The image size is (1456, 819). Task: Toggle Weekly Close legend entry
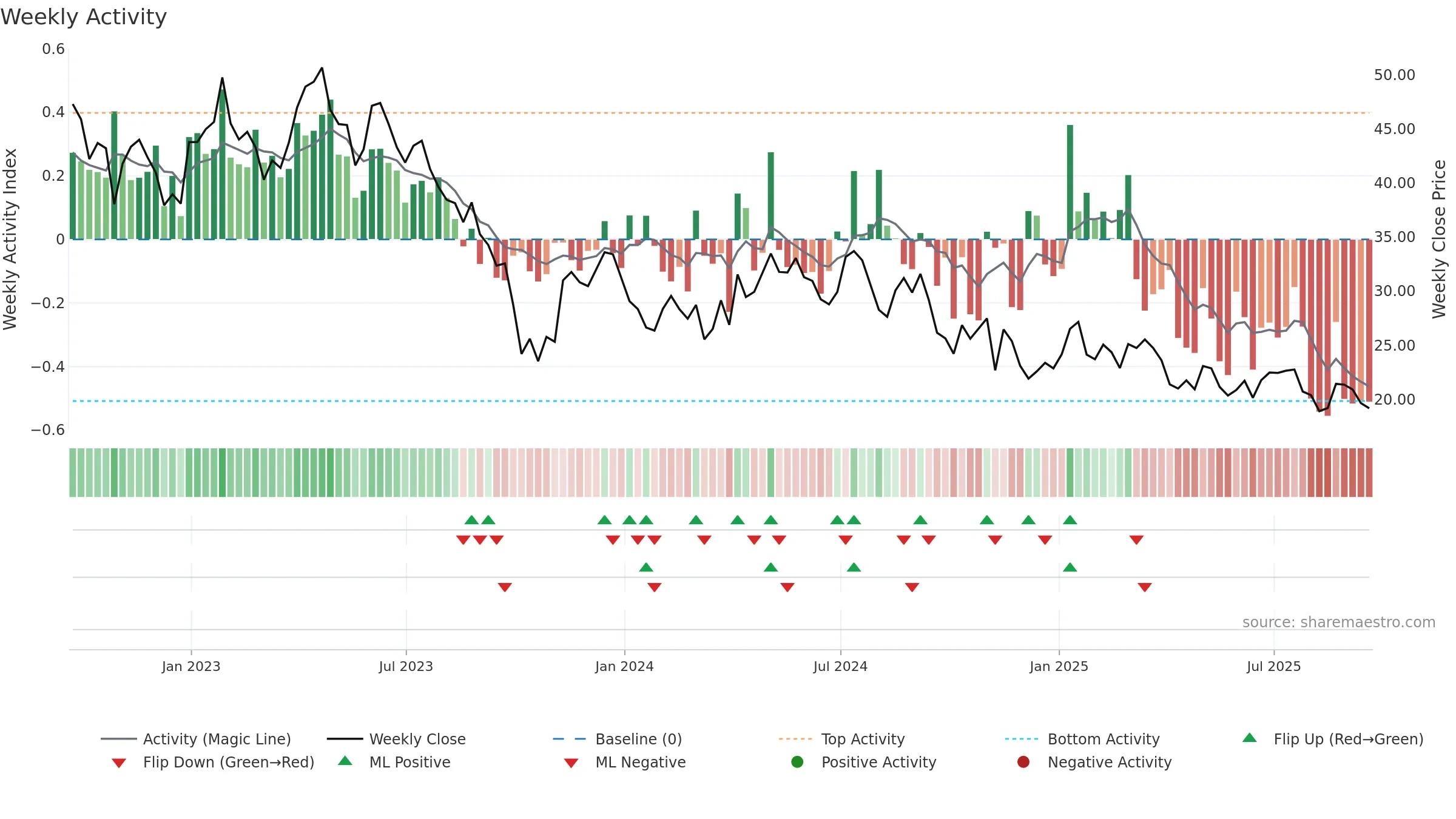tap(396, 739)
